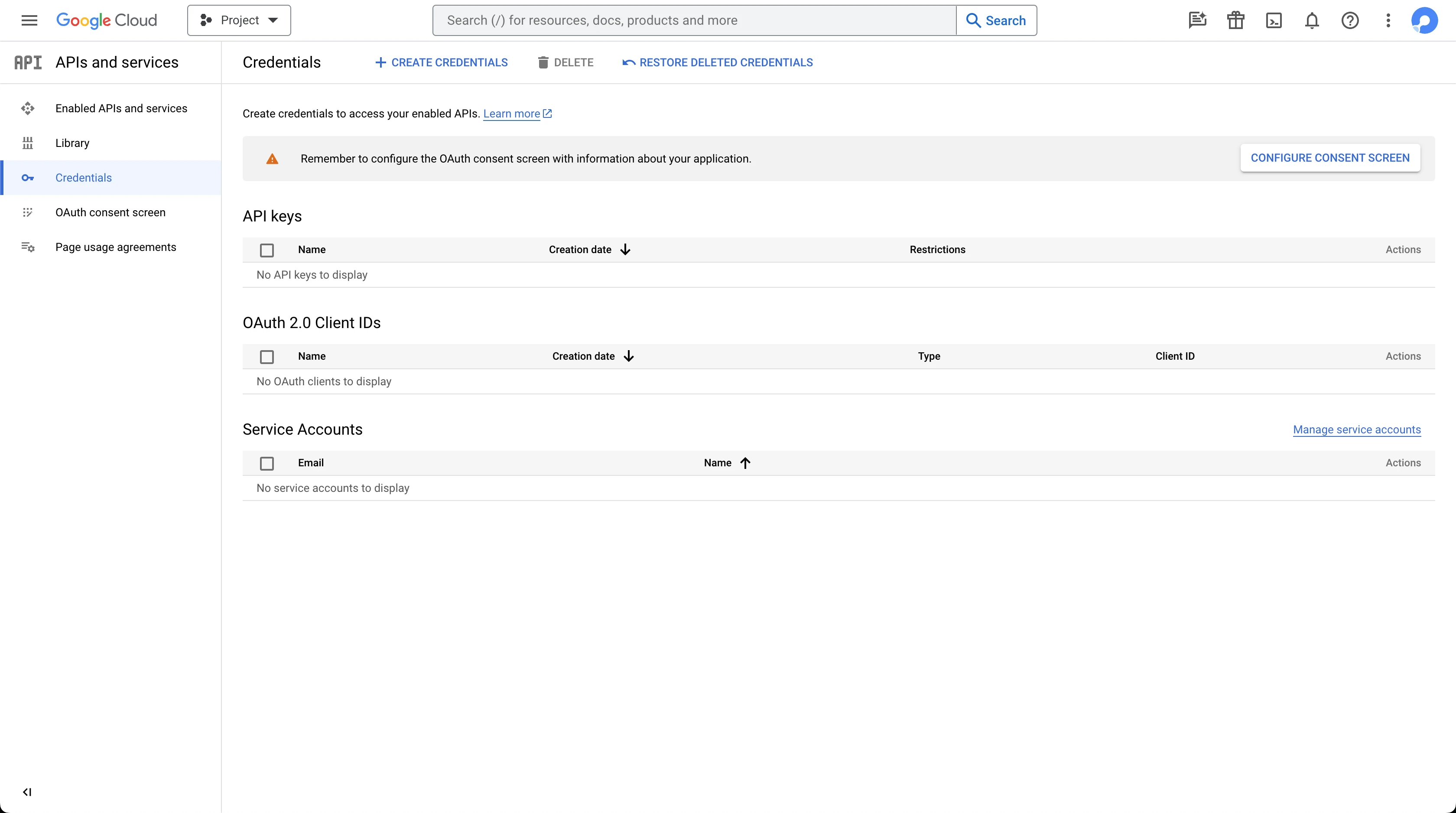Go to OAuth consent screen page
The height and width of the screenshot is (813, 1456).
point(110,212)
